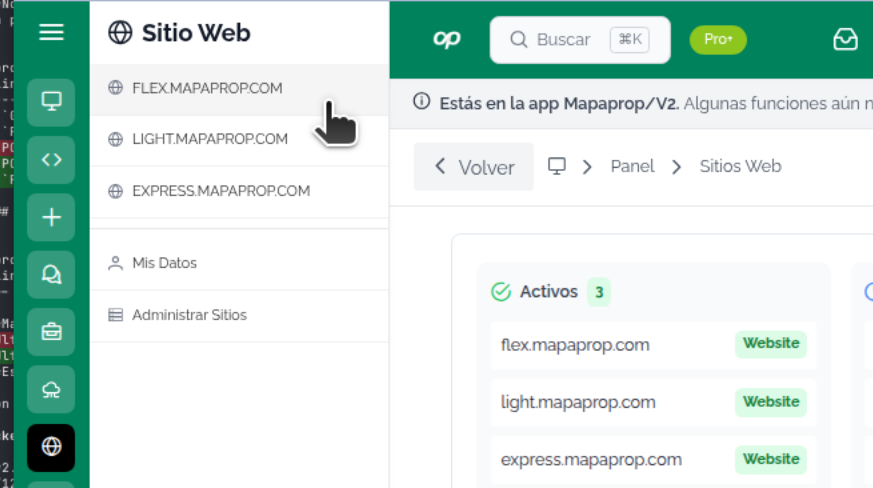The width and height of the screenshot is (873, 488).
Task: Click globe icon beside FLEX.MAPAPROP.COM
Action: pyautogui.click(x=115, y=88)
